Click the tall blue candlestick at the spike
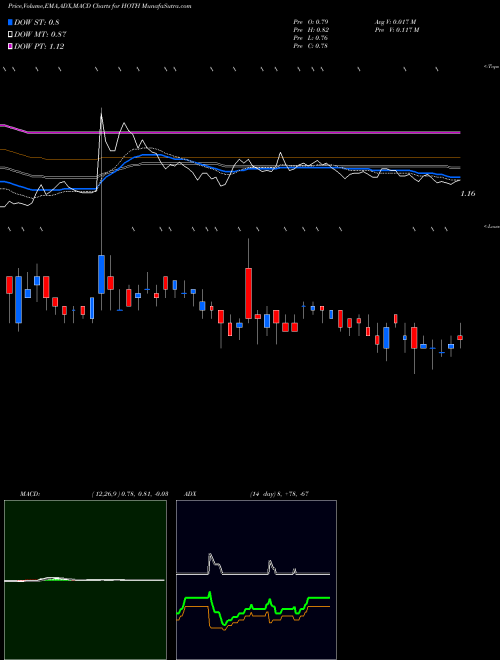500x660 pixels. point(101,274)
